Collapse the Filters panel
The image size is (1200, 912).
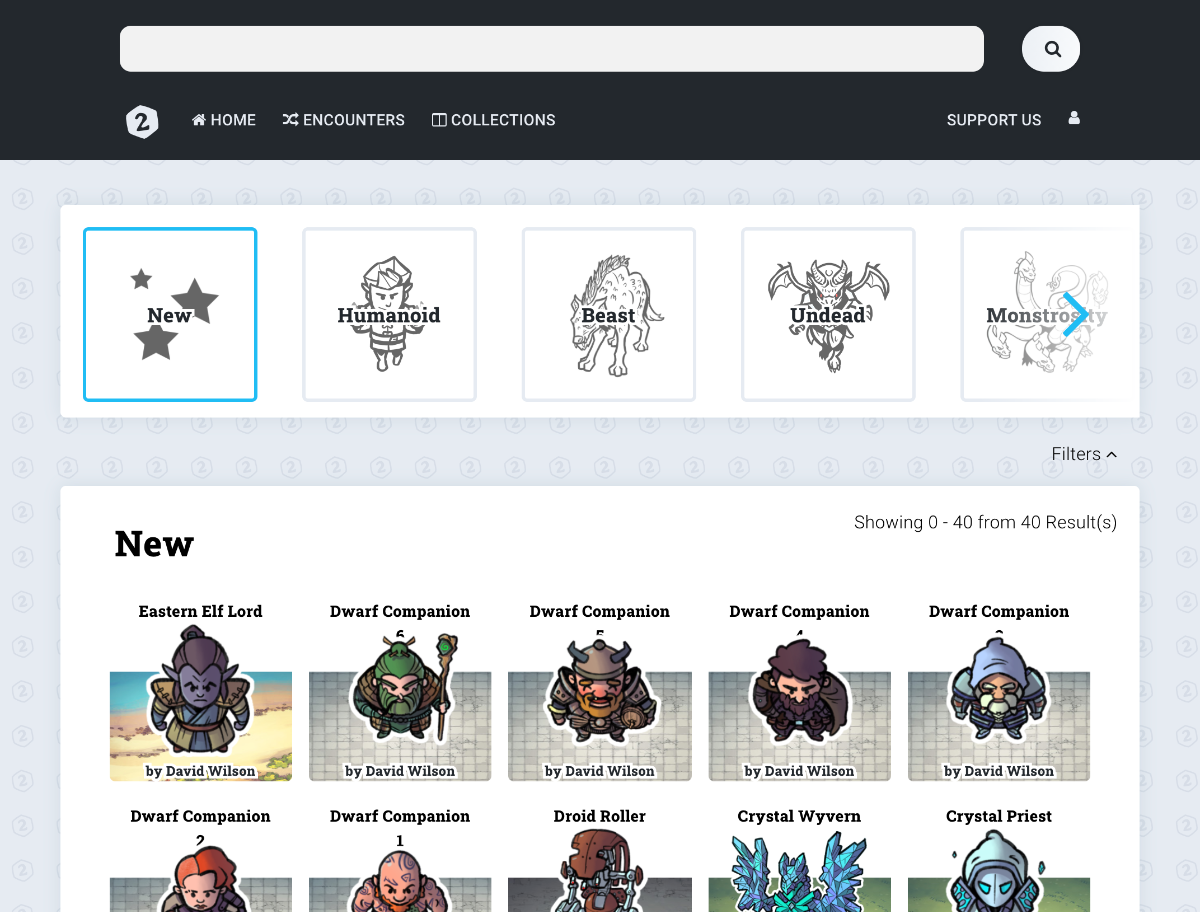pos(1084,454)
